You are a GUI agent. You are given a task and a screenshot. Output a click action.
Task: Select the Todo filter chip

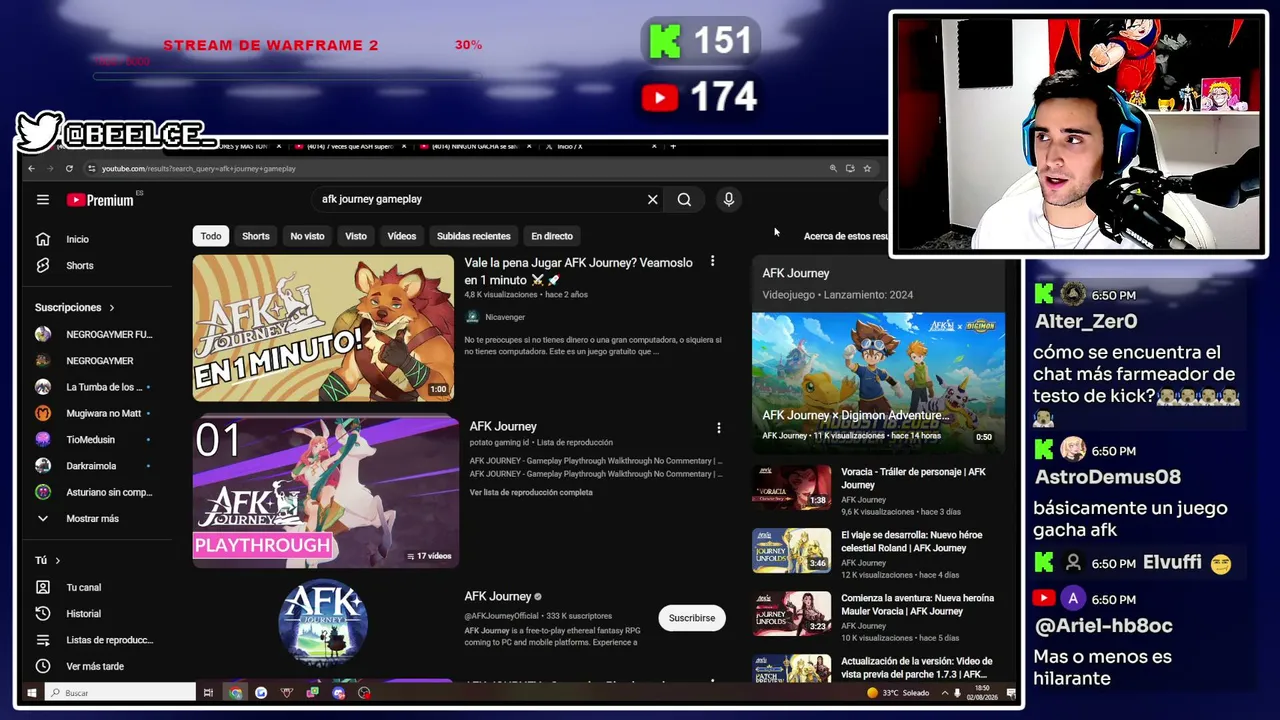point(211,236)
